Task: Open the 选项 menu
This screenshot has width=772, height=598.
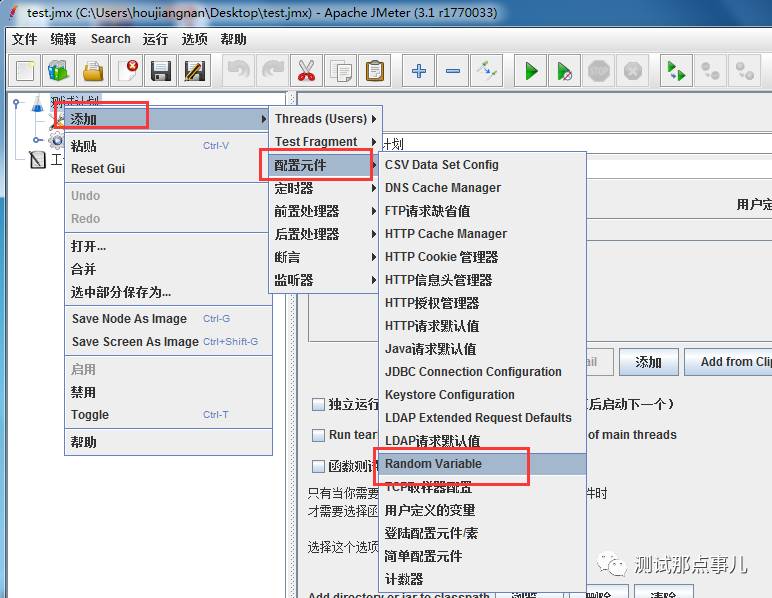Action: point(194,39)
